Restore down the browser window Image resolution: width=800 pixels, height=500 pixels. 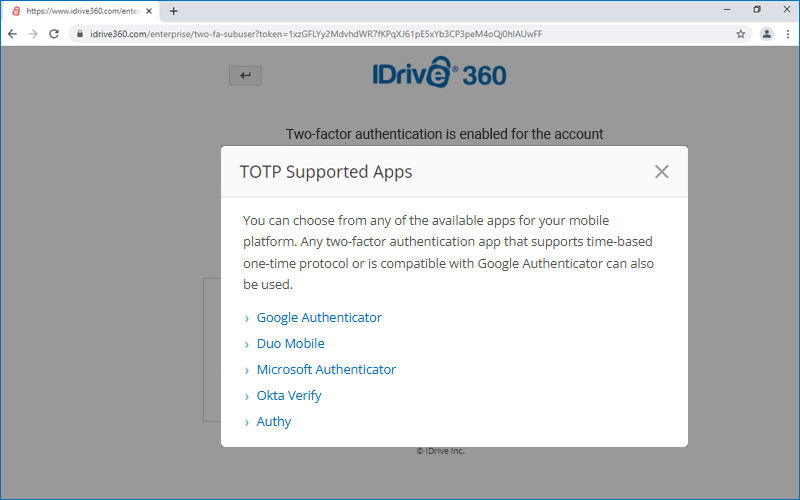(x=757, y=10)
